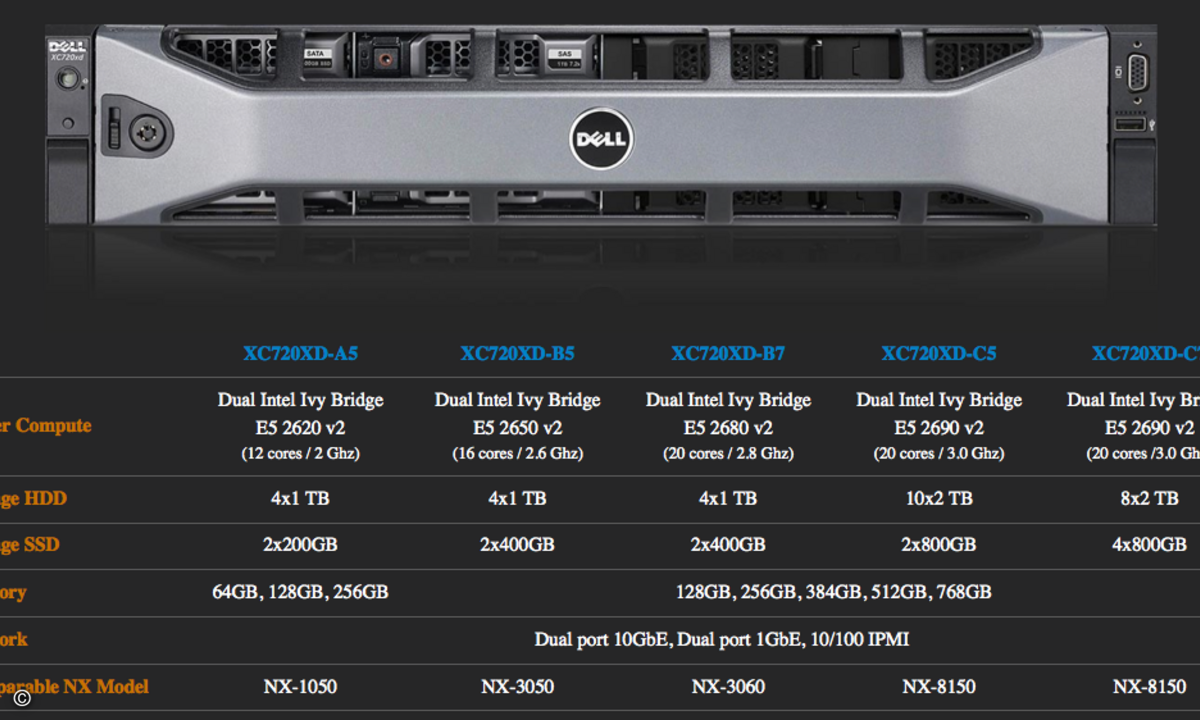1200x720 pixels.
Task: Open the XC720XD-B5 model heading
Action: (x=517, y=353)
